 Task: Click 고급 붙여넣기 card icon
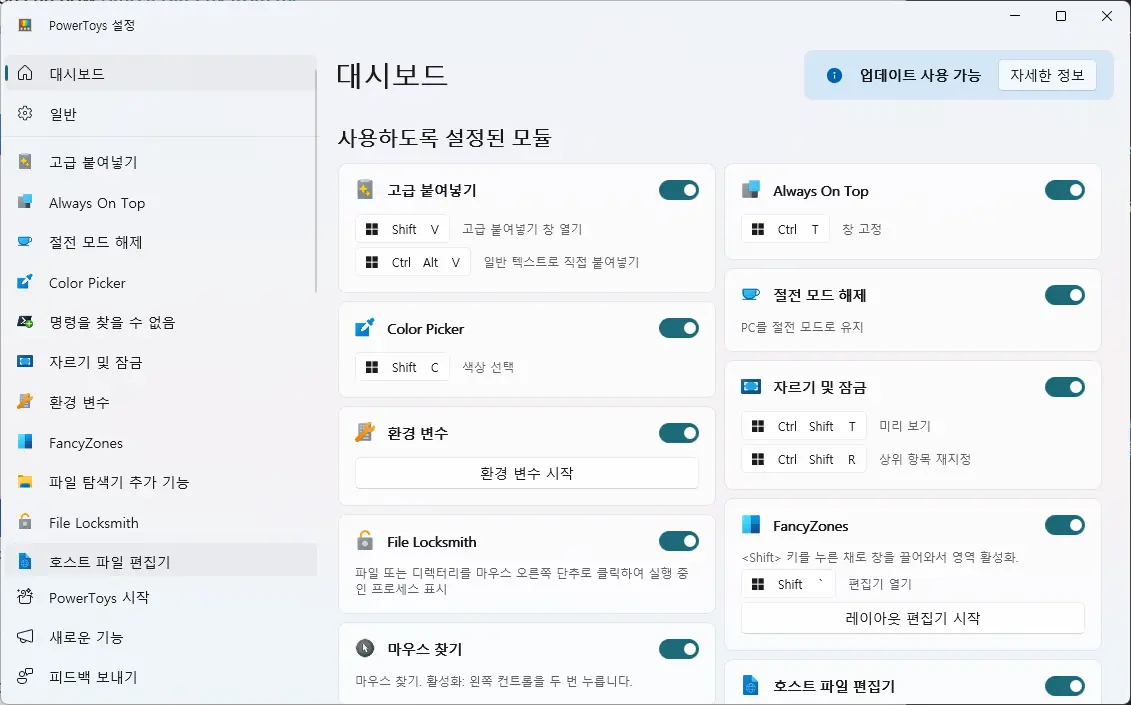tap(365, 190)
